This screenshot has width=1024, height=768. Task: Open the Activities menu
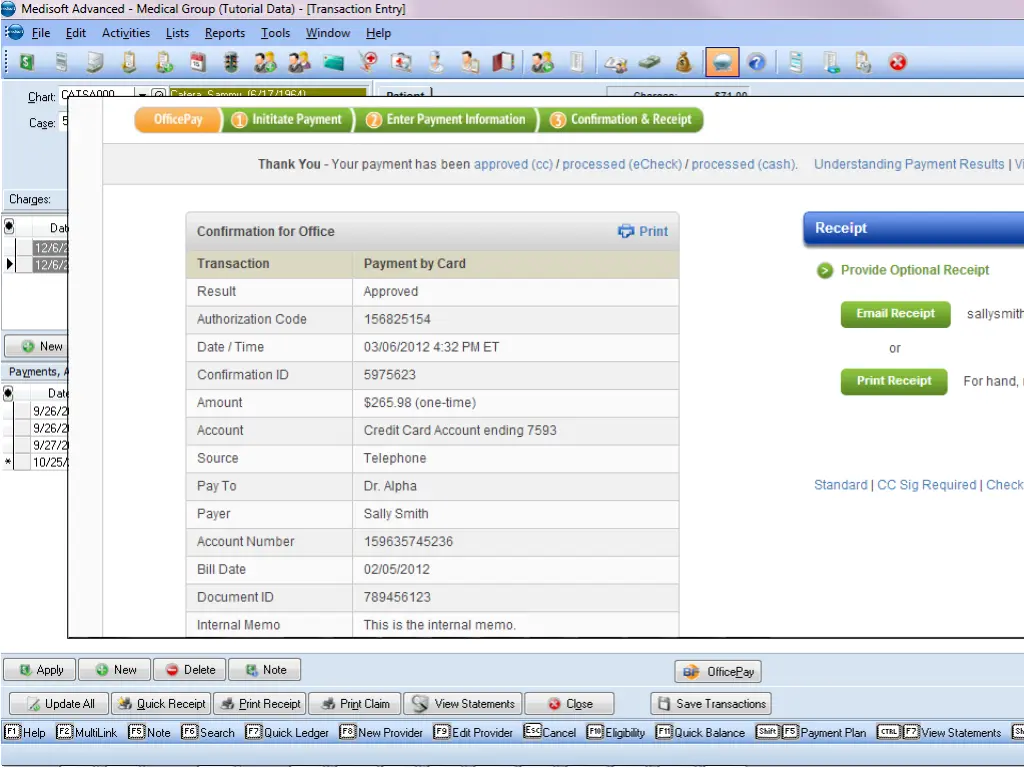(x=126, y=33)
